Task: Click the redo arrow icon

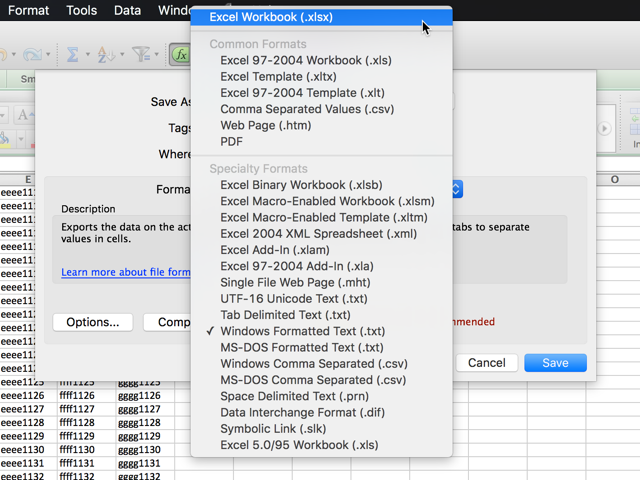Action: click(x=32, y=54)
